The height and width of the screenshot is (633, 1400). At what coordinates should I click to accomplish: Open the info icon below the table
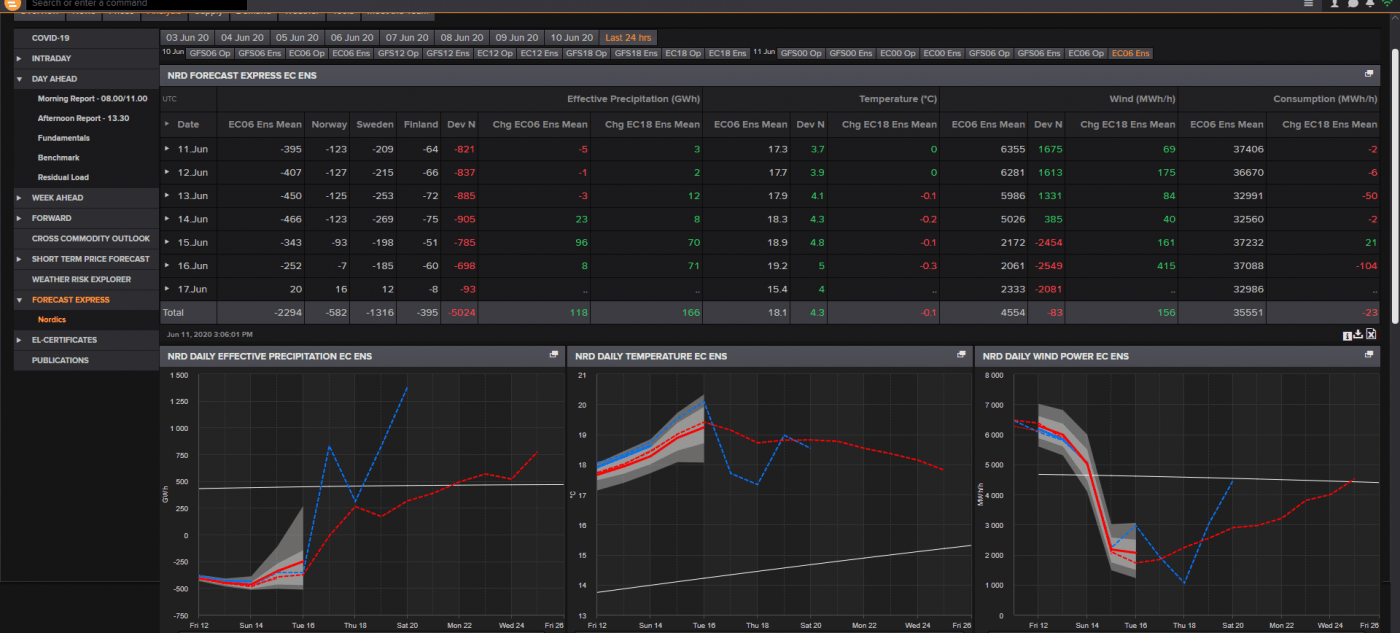click(x=1347, y=335)
